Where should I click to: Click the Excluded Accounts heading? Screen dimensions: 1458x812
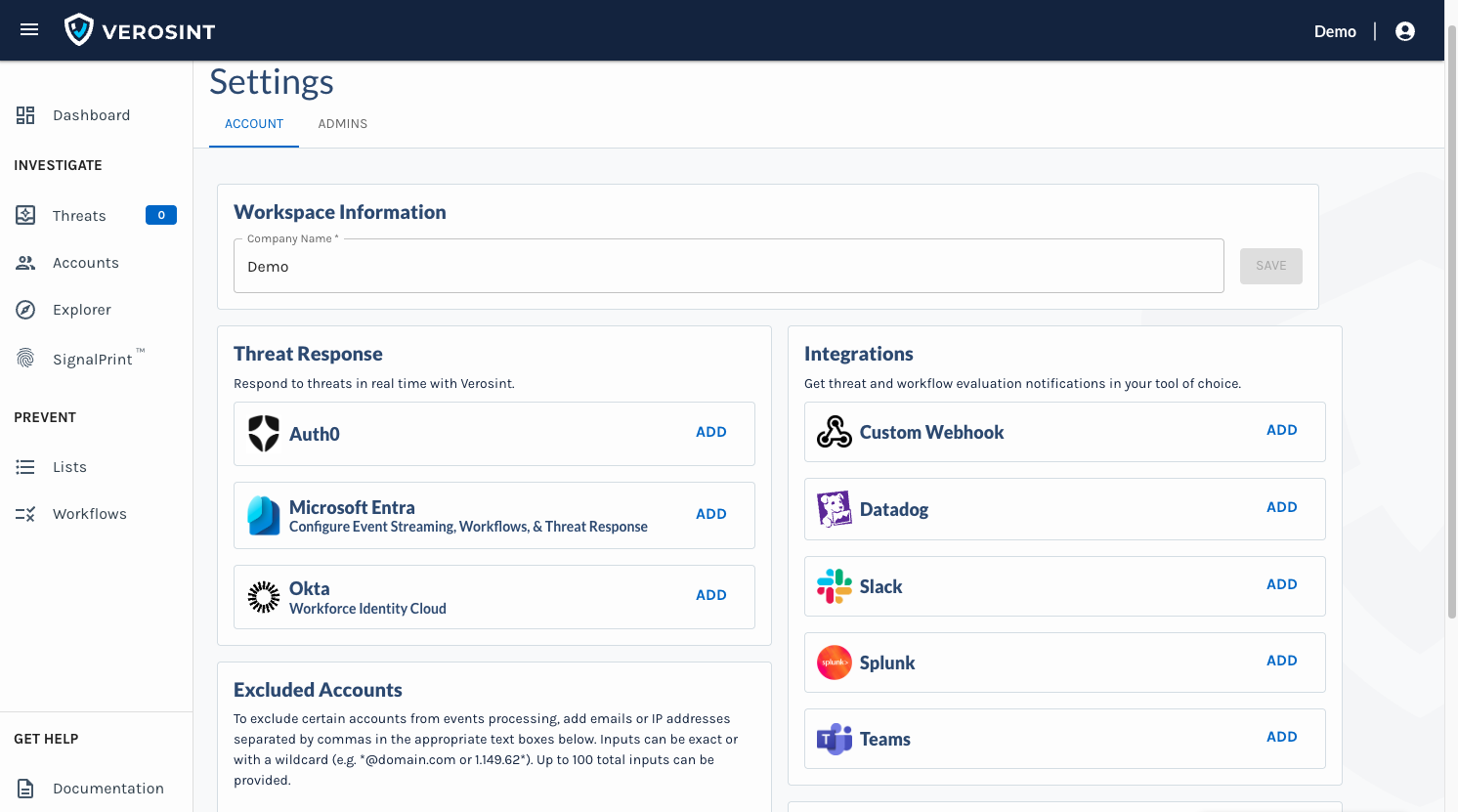click(318, 690)
